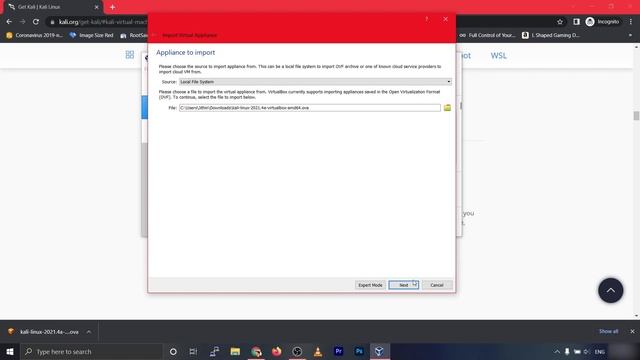Click the Cancel button in the import dialog
Viewport: 640px width, 360px height.
437,285
